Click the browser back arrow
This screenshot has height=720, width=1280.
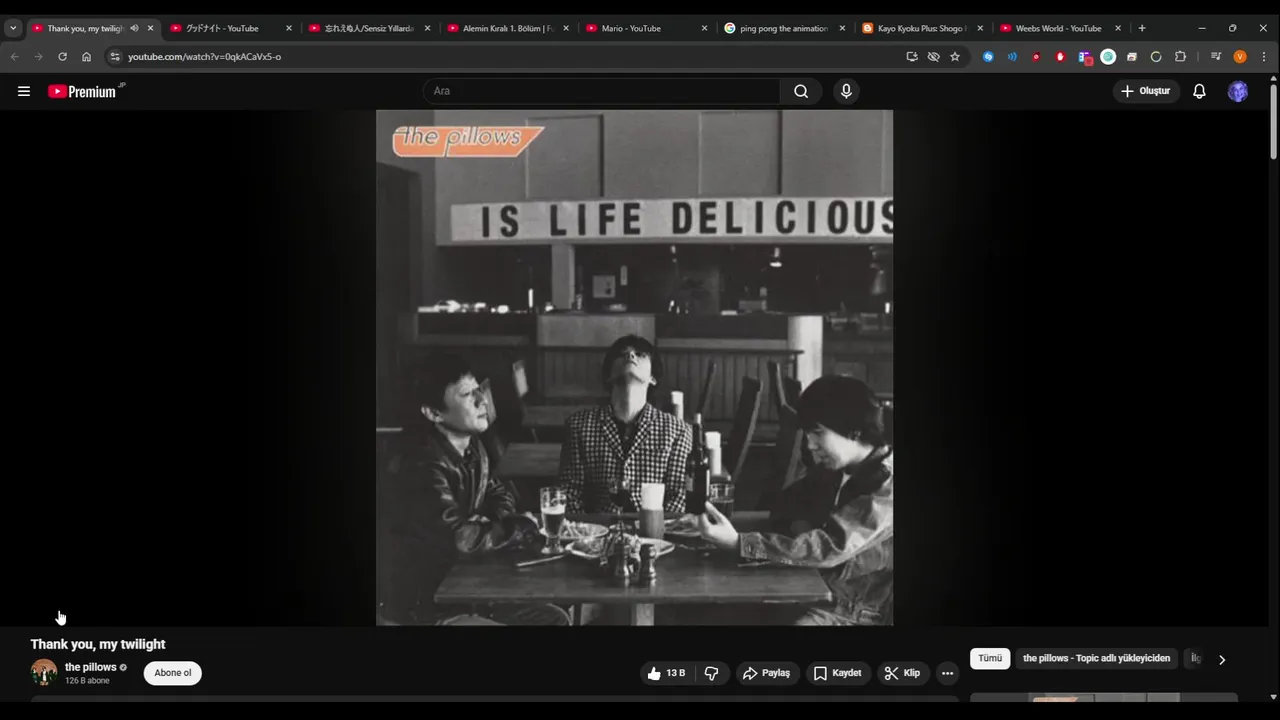[x=14, y=57]
